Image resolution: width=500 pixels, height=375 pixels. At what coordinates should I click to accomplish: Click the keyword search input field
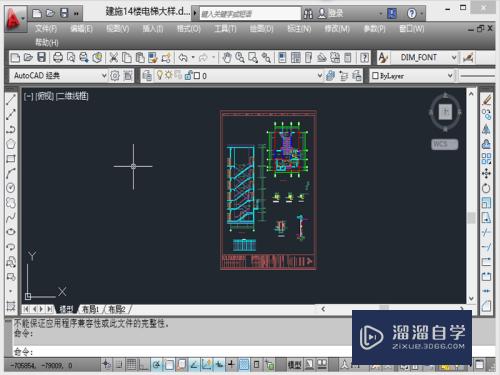click(250, 14)
